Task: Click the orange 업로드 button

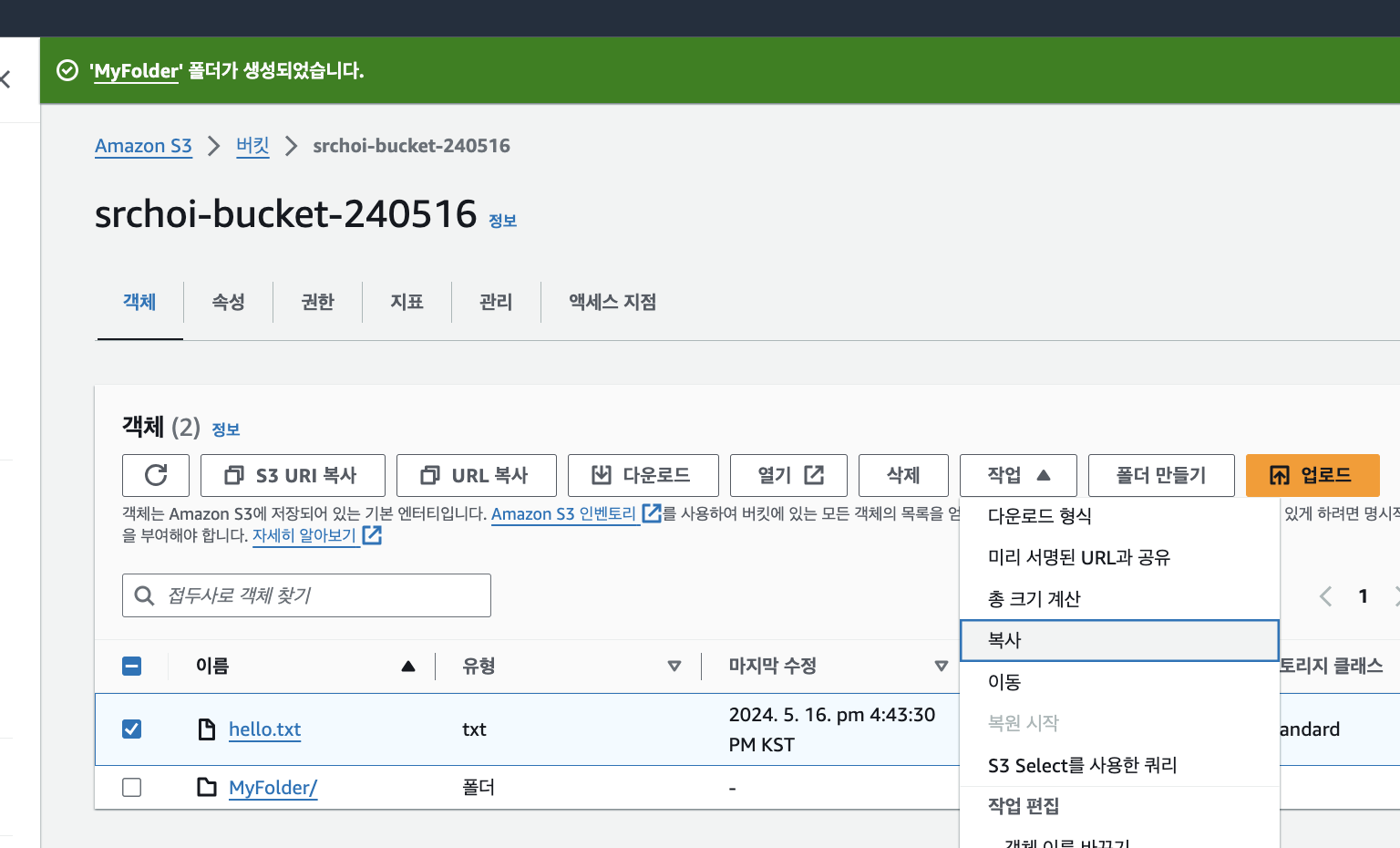Action: [x=1312, y=475]
